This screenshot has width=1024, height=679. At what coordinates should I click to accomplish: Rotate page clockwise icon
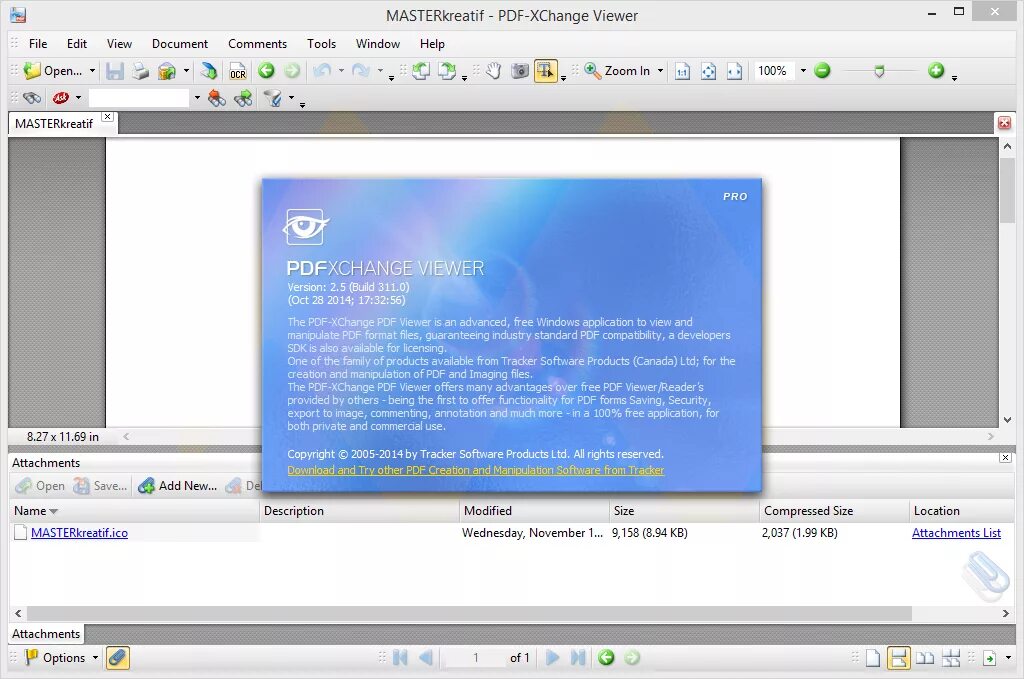tap(447, 71)
